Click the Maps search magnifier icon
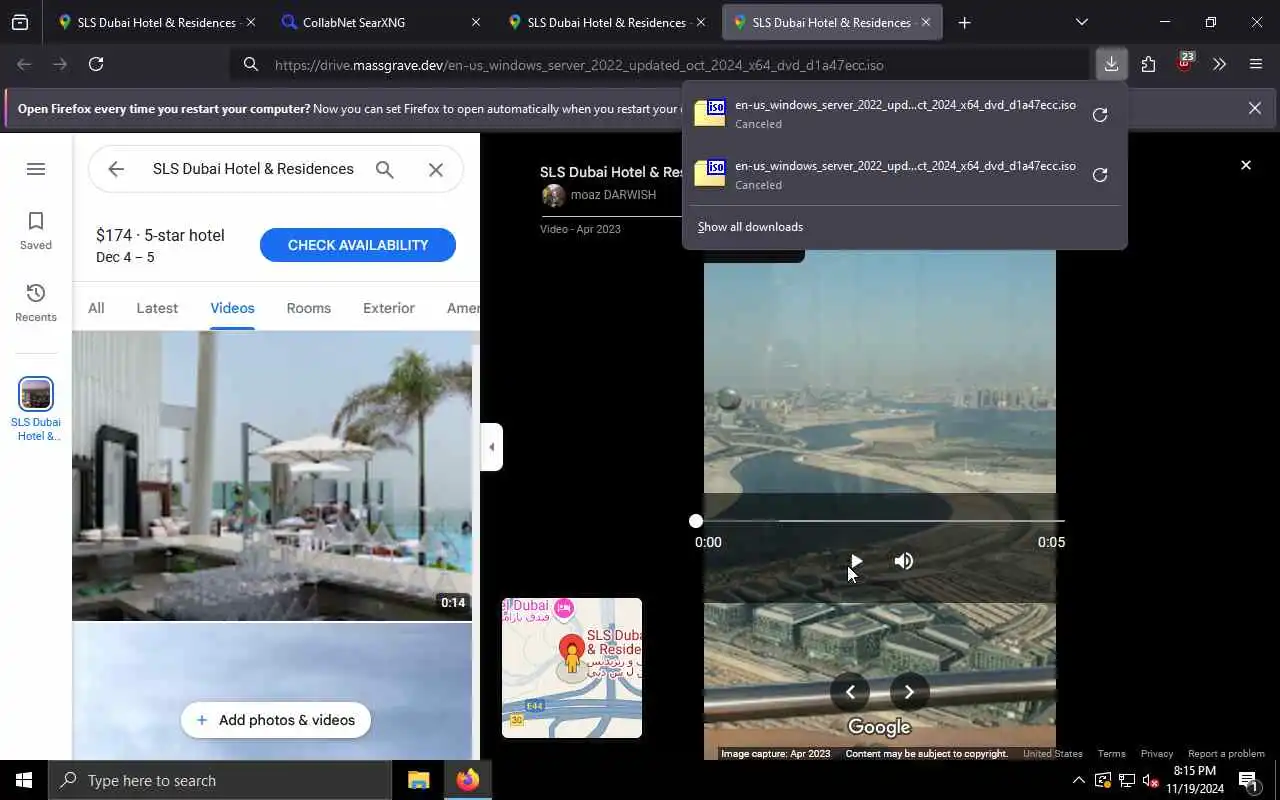This screenshot has width=1280, height=800. click(x=384, y=169)
